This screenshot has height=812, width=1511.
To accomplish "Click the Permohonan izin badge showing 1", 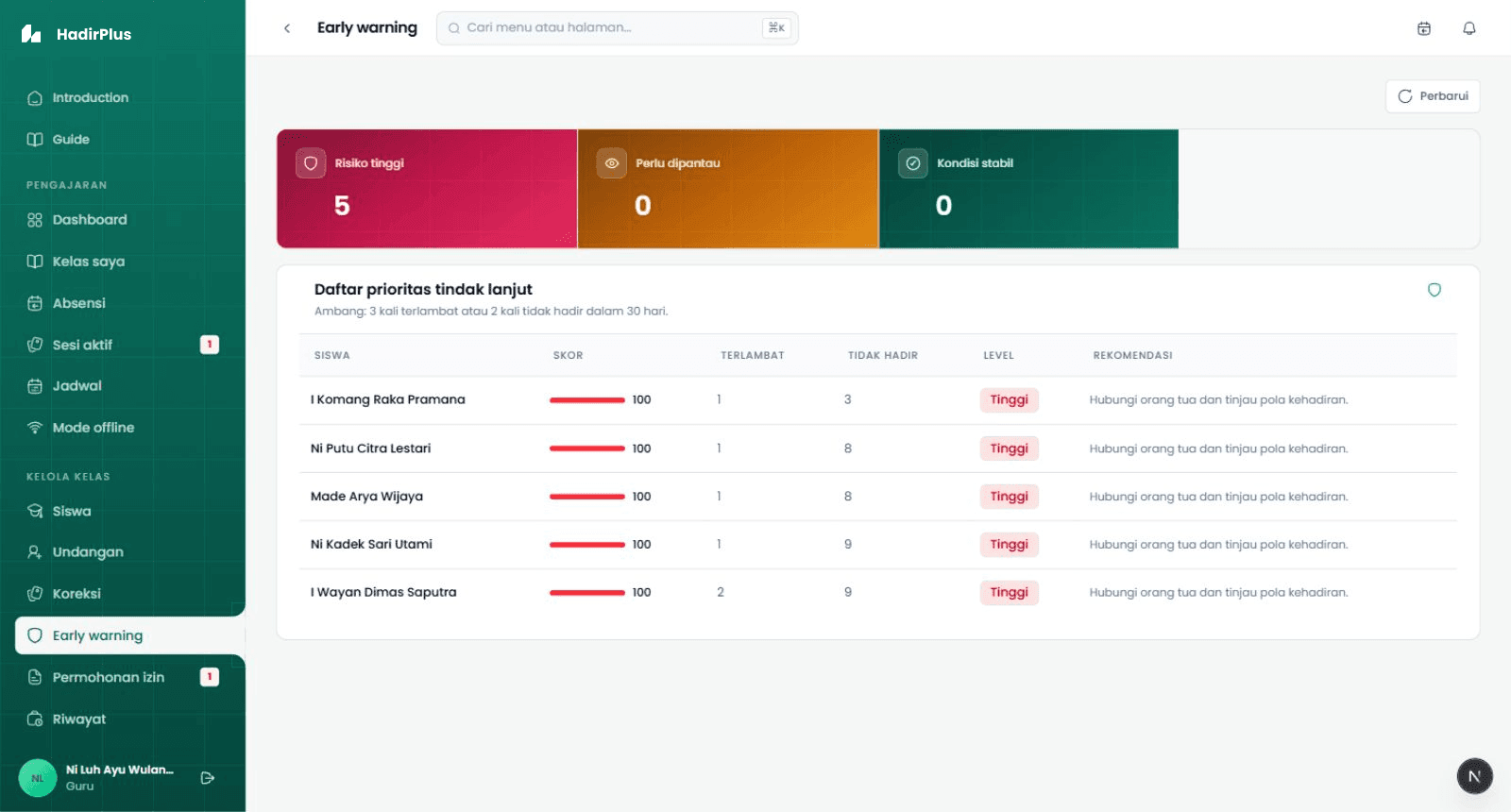I will pos(210,677).
